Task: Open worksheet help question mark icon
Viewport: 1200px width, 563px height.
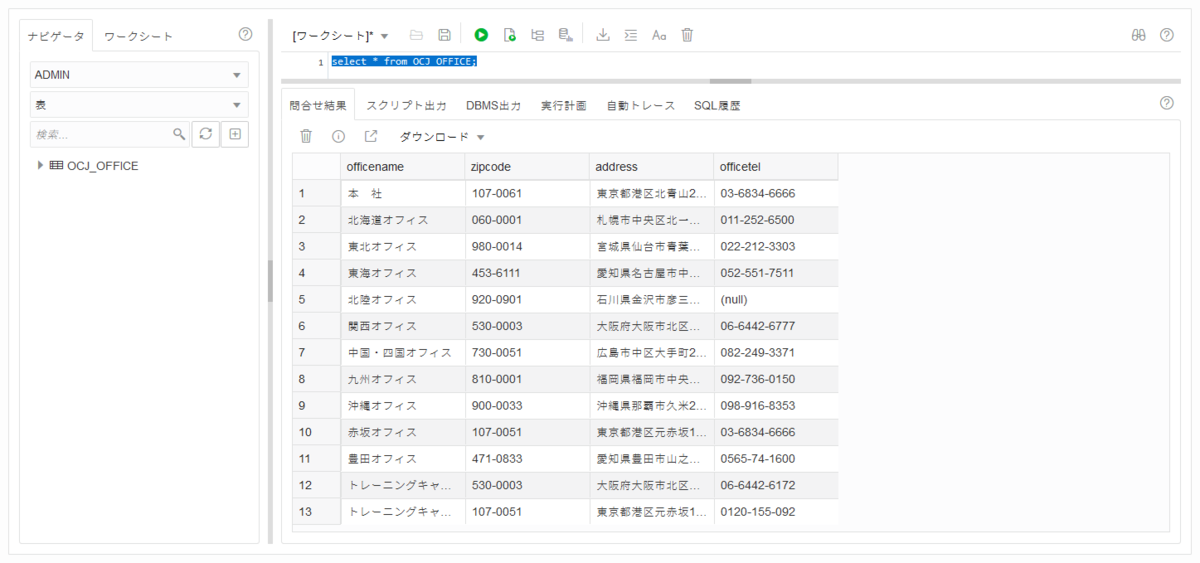Action: (1166, 35)
